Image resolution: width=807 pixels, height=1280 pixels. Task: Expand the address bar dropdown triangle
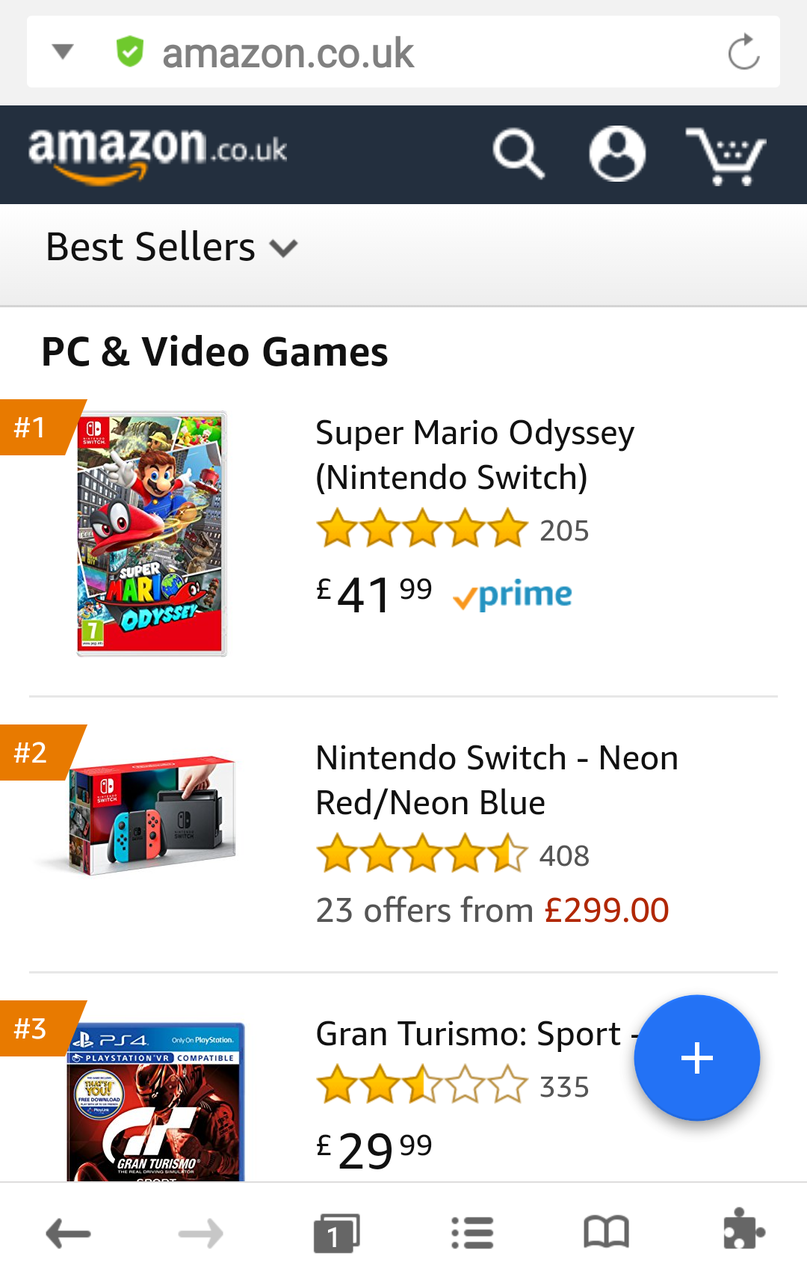coord(63,52)
